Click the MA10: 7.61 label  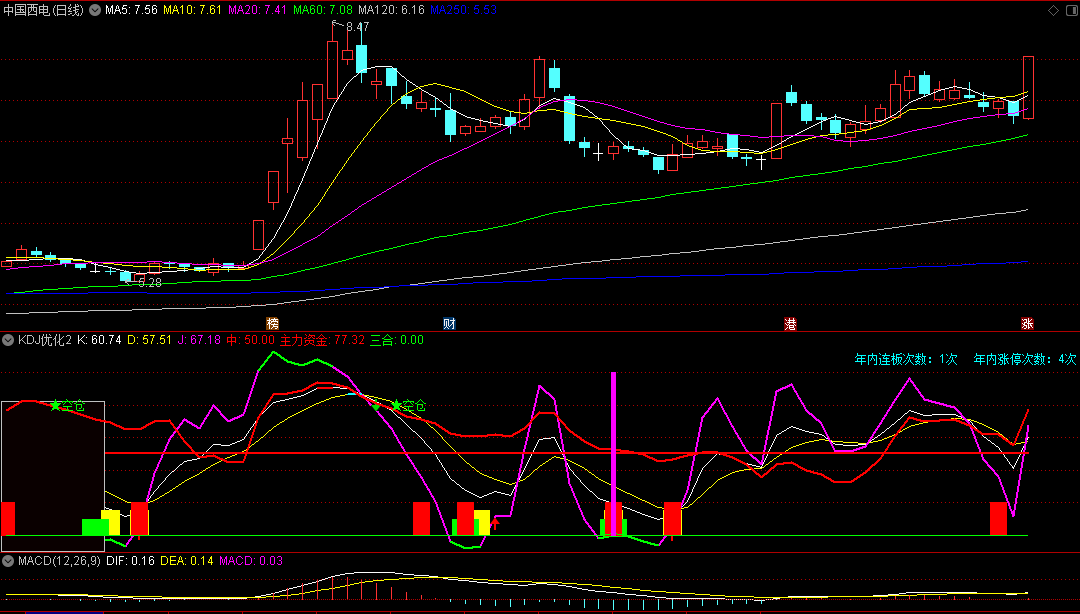click(x=192, y=10)
